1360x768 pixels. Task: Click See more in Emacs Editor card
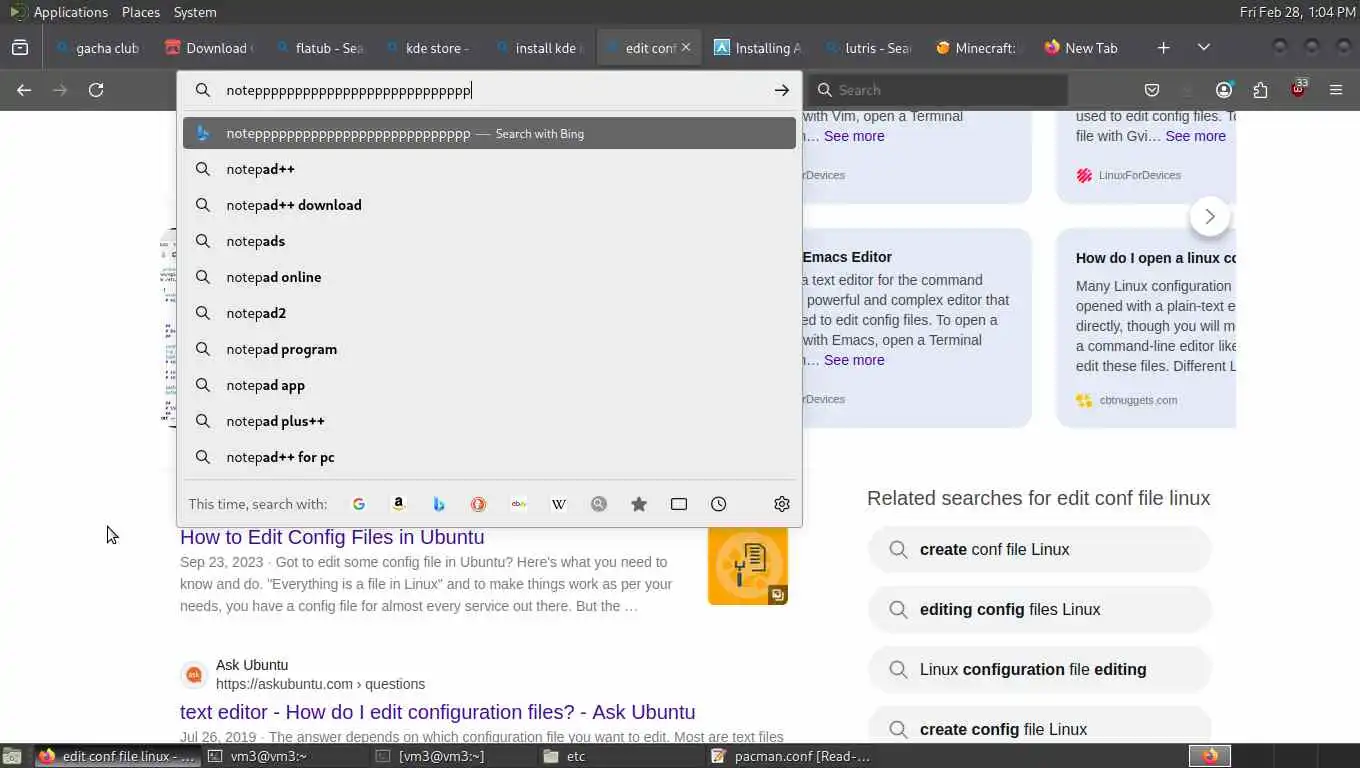tap(854, 360)
